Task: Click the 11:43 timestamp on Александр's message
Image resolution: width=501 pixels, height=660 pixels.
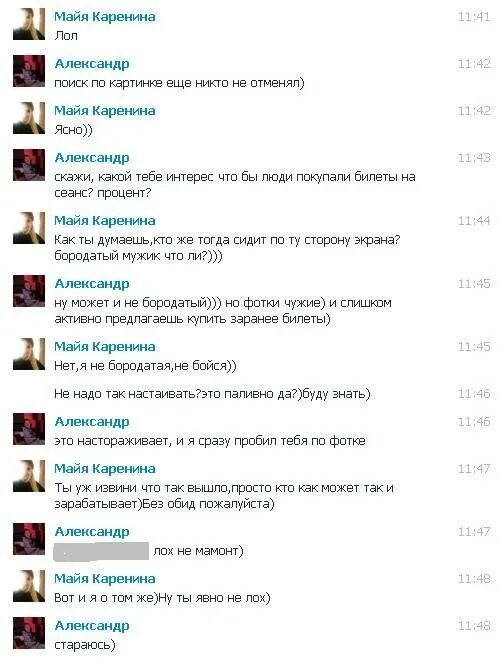Action: point(474,158)
